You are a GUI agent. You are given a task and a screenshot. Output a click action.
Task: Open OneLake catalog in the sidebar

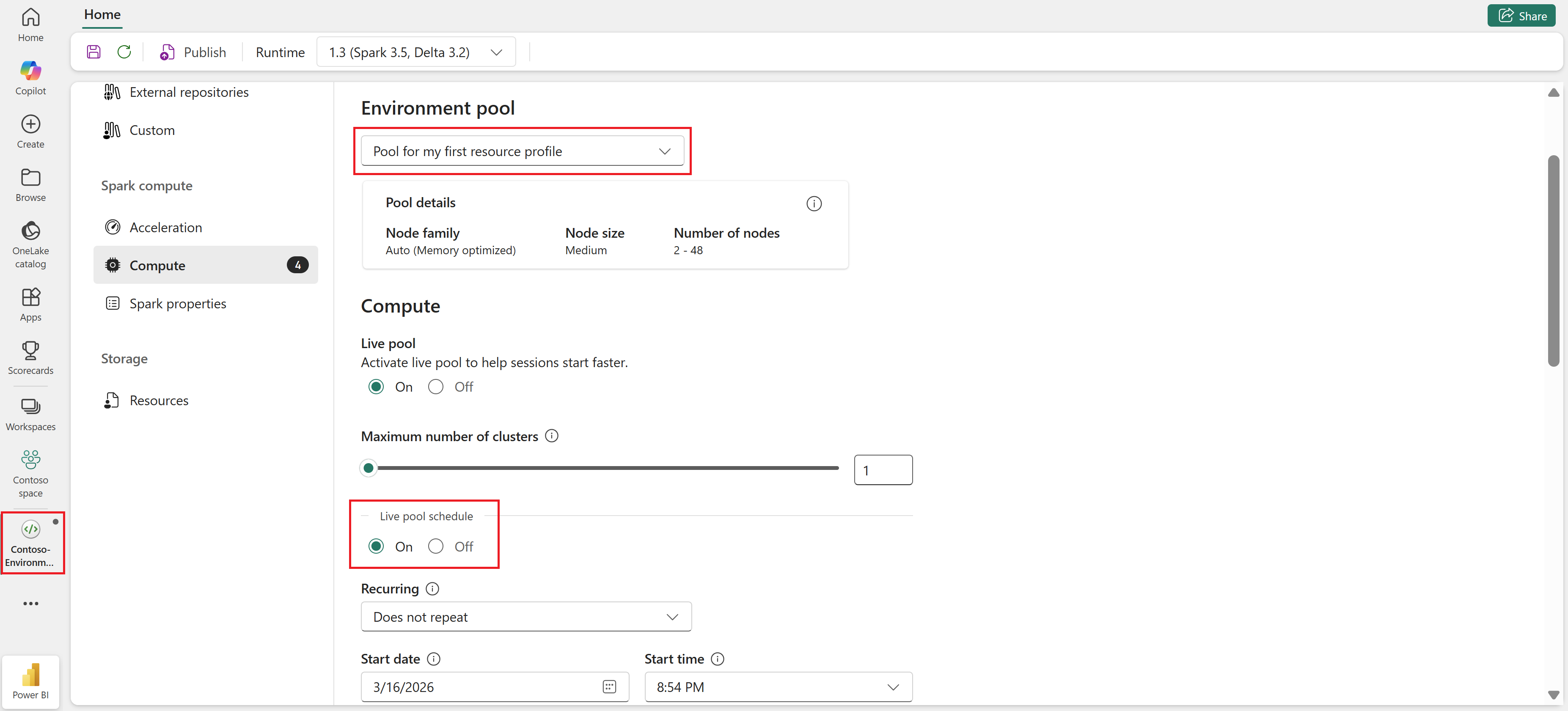click(x=30, y=244)
